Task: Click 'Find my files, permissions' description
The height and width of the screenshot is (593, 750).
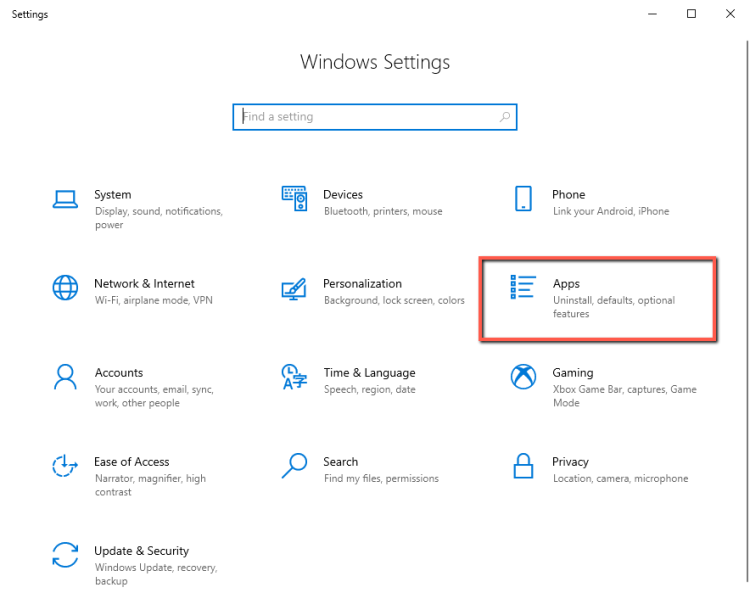Action: [x=381, y=479]
